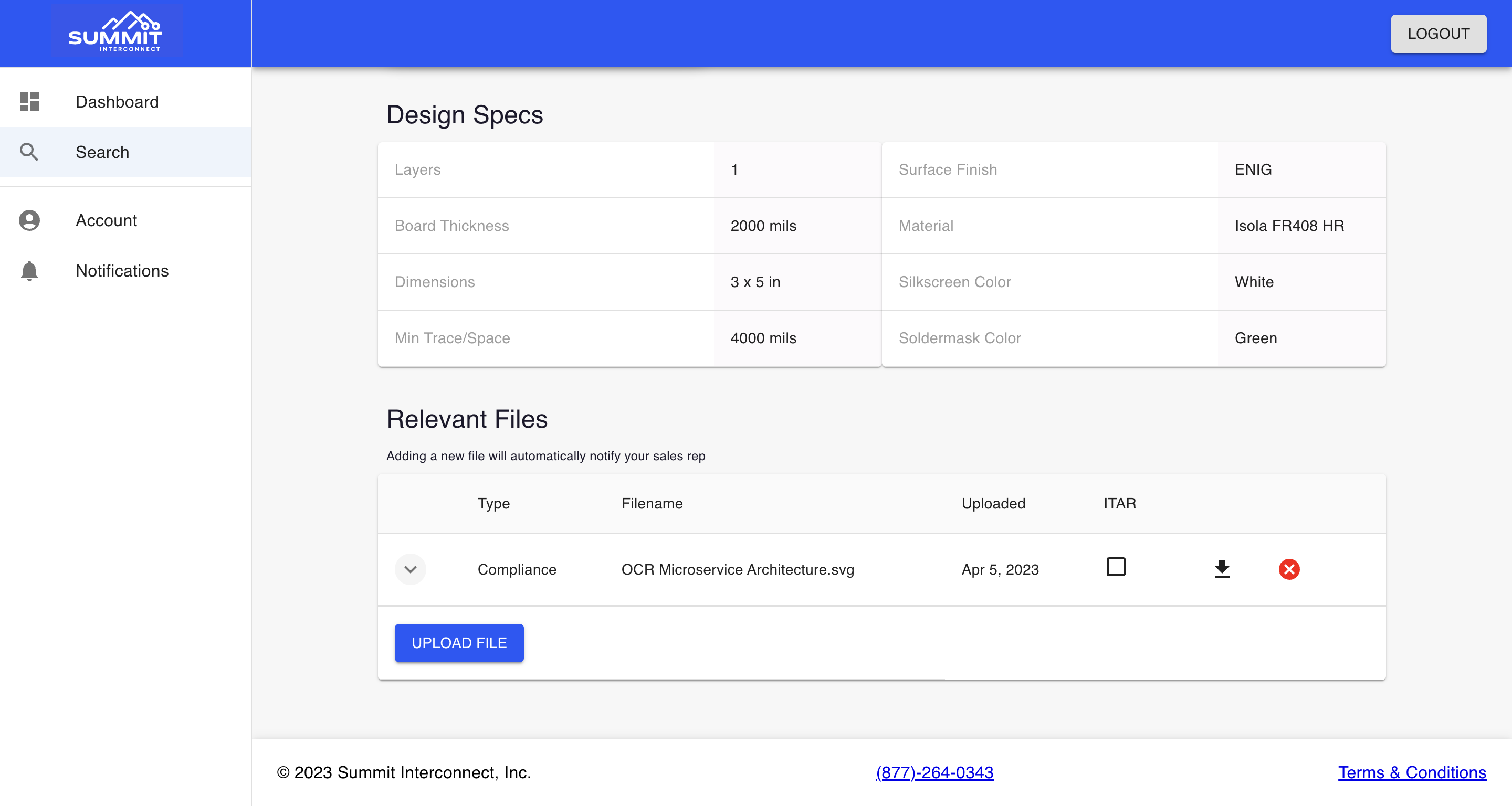
Task: Click the Search magnifier icon
Action: [x=29, y=152]
